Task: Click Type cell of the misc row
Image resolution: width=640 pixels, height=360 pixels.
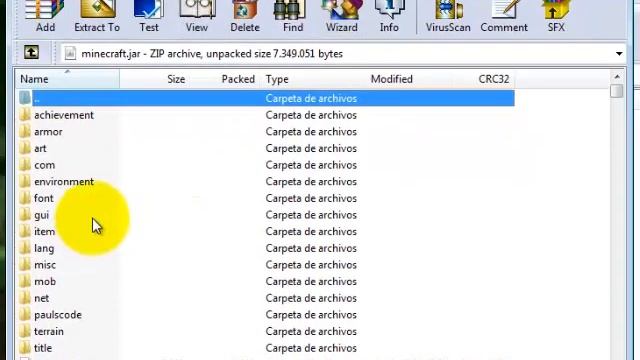Action: (311, 264)
